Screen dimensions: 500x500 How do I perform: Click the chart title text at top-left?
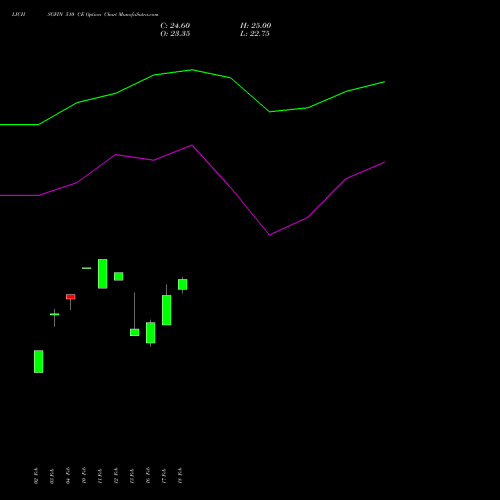(x=85, y=14)
